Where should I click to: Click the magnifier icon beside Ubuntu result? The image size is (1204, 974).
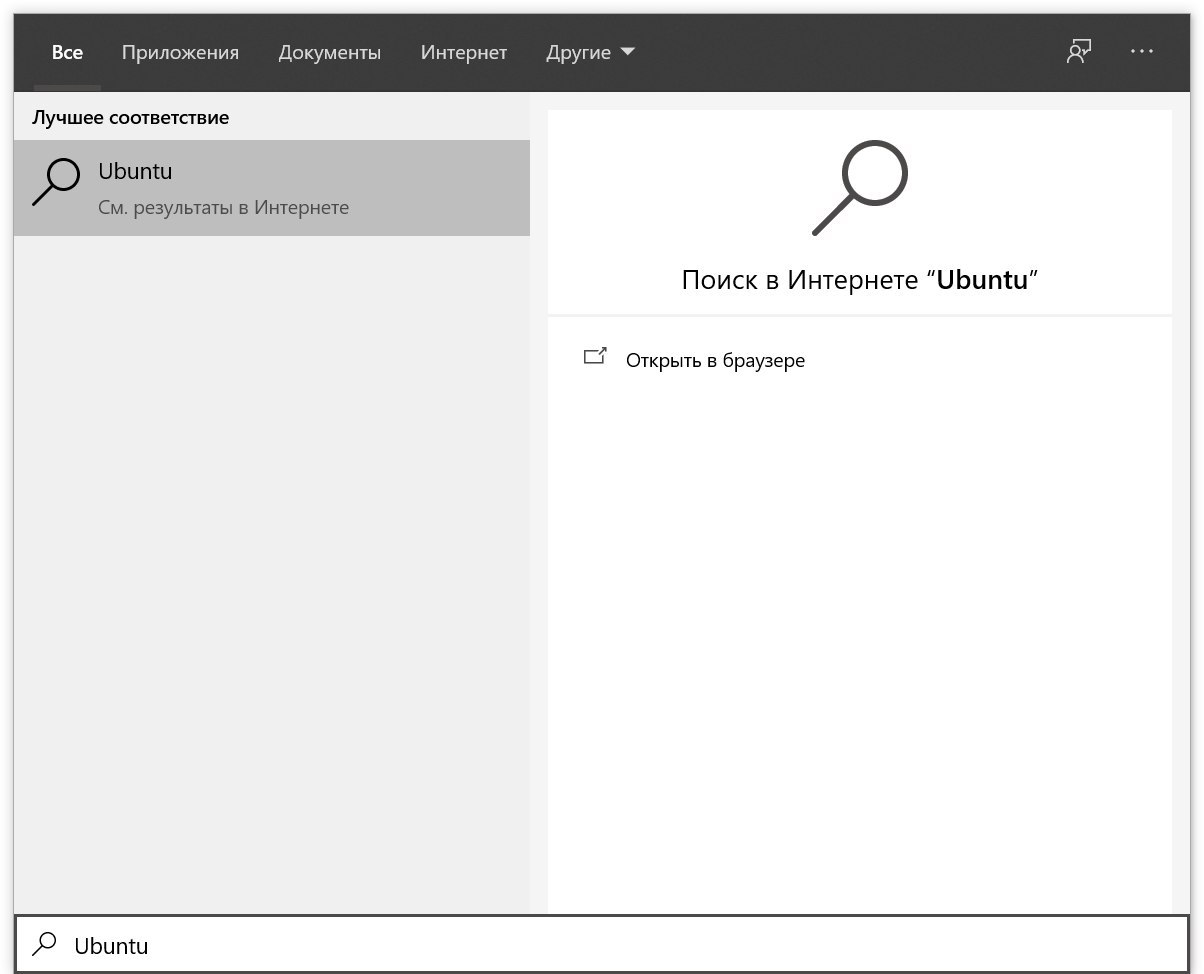click(56, 182)
